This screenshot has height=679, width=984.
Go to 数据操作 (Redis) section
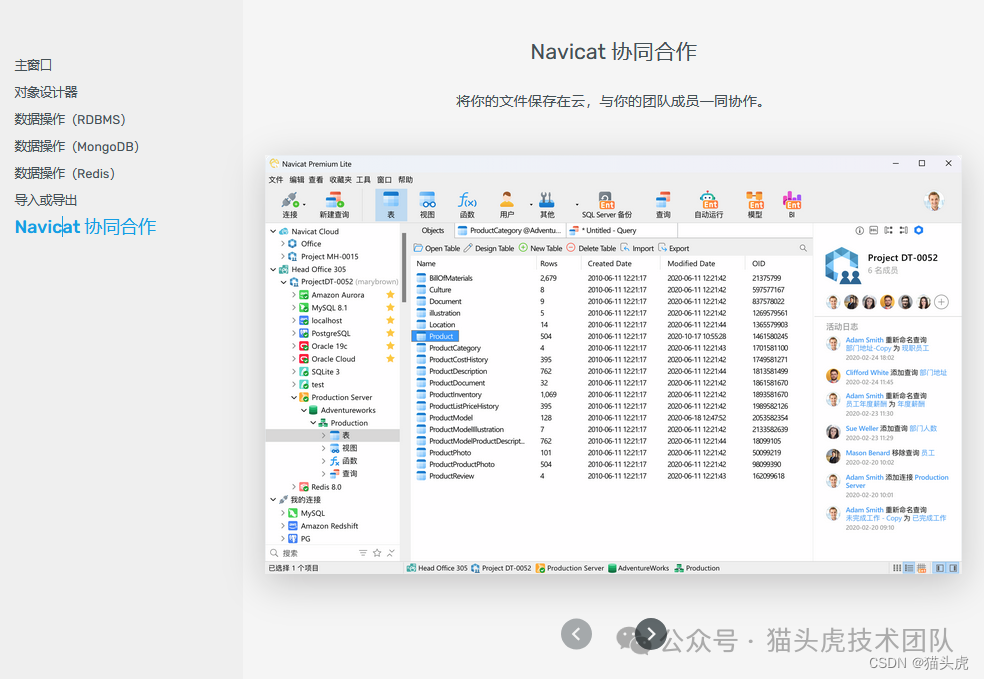[65, 173]
